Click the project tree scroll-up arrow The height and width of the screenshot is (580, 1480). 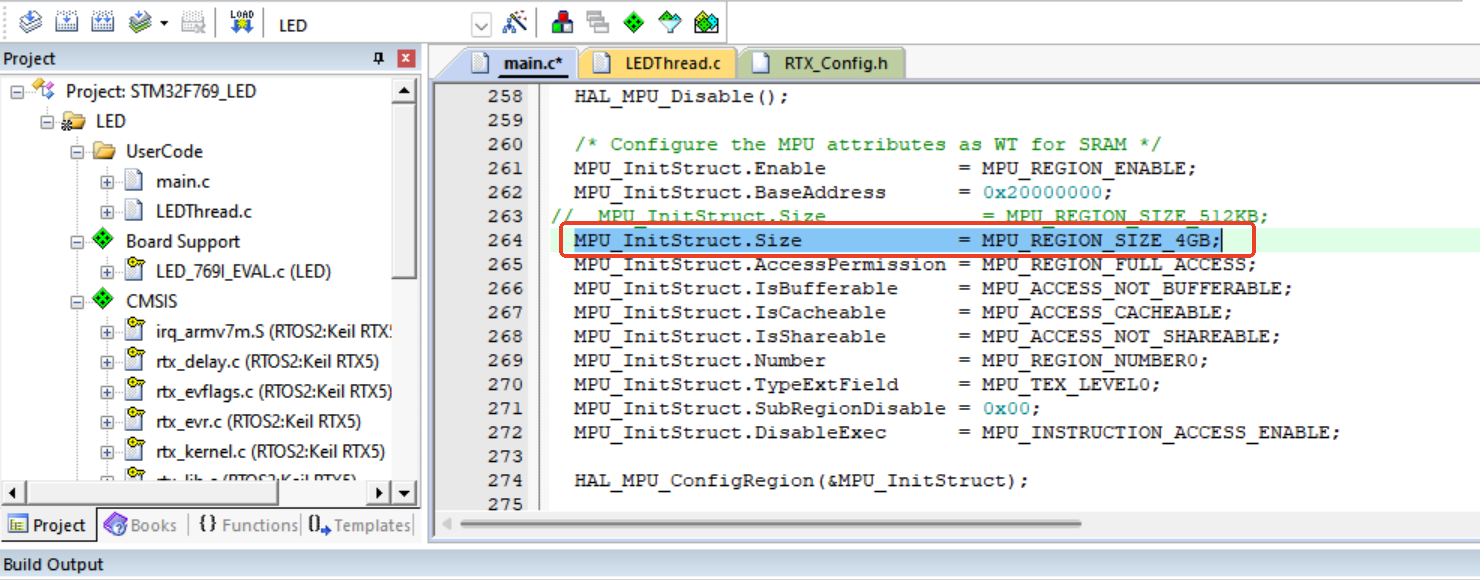pos(404,92)
